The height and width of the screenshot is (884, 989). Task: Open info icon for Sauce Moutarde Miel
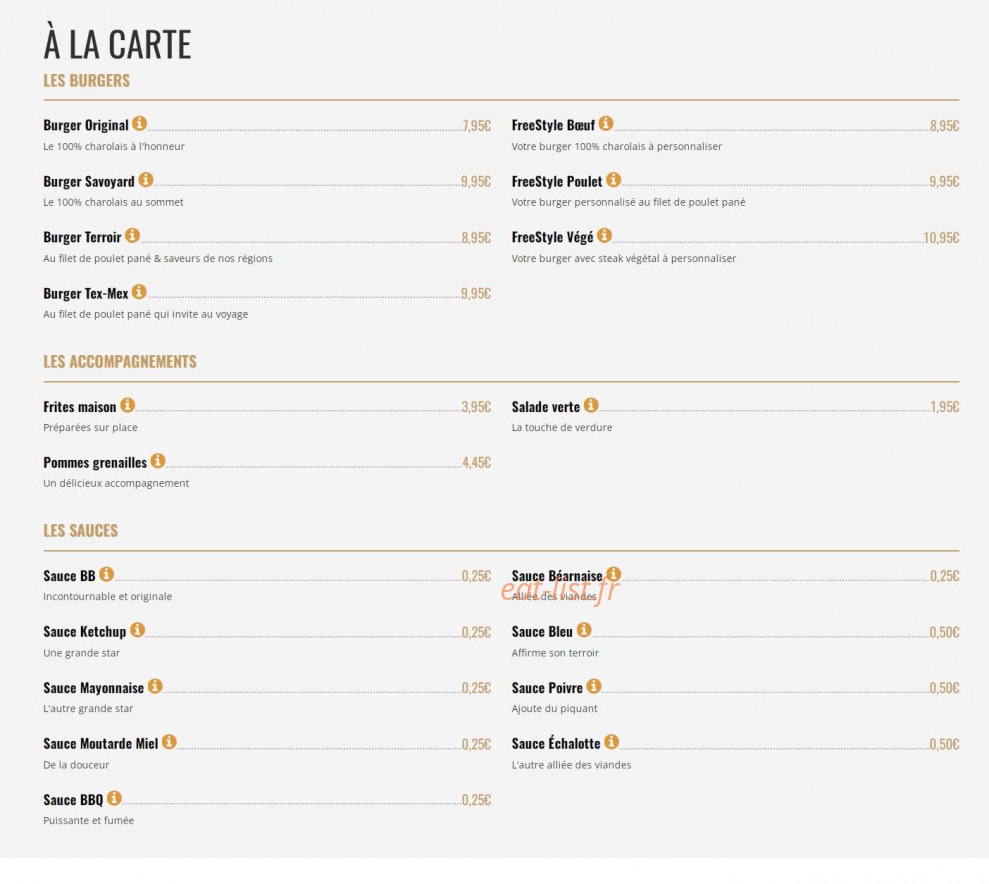pyautogui.click(x=169, y=742)
